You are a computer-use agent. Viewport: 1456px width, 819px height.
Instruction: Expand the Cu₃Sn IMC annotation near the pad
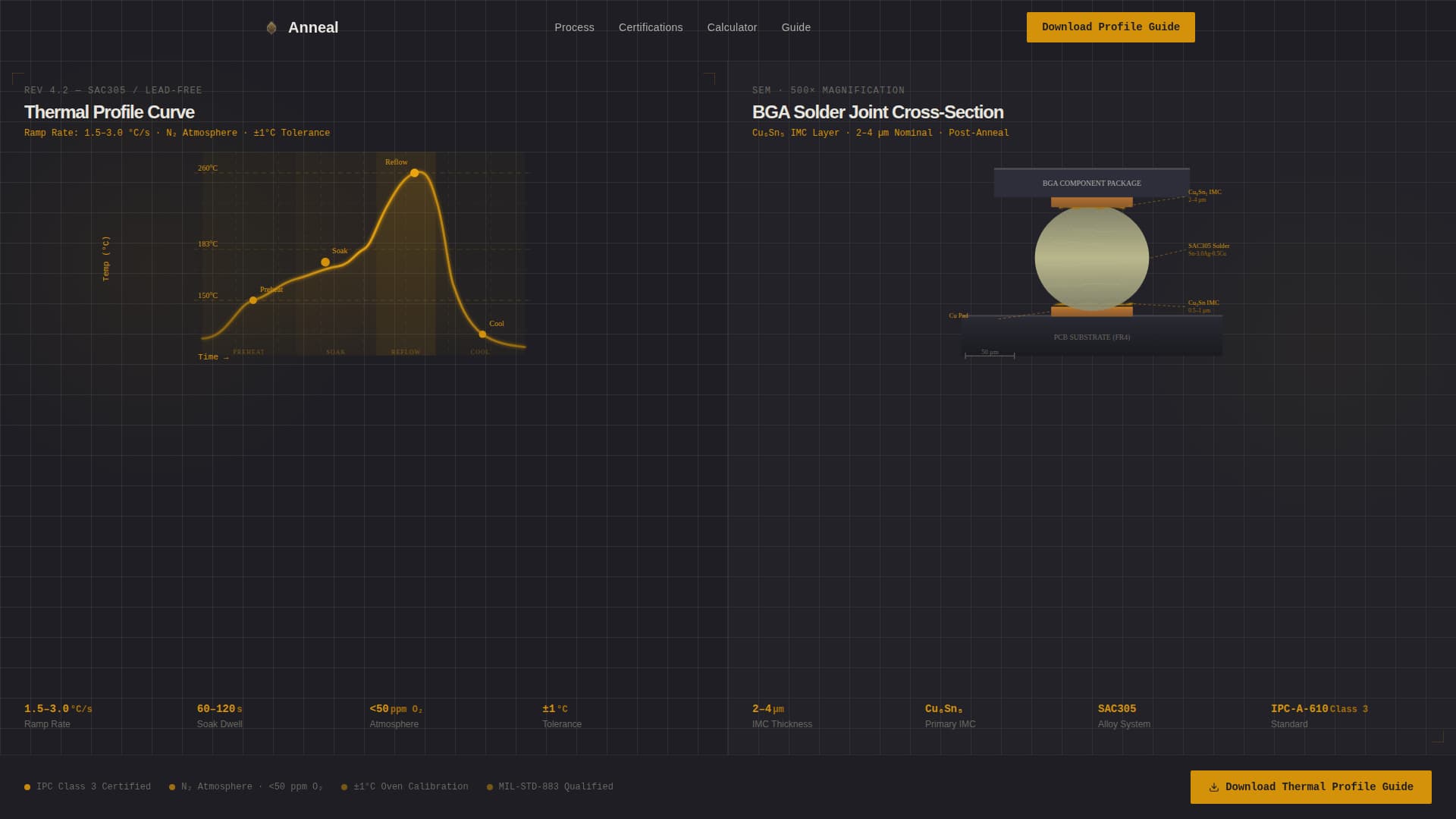[x=1203, y=305]
